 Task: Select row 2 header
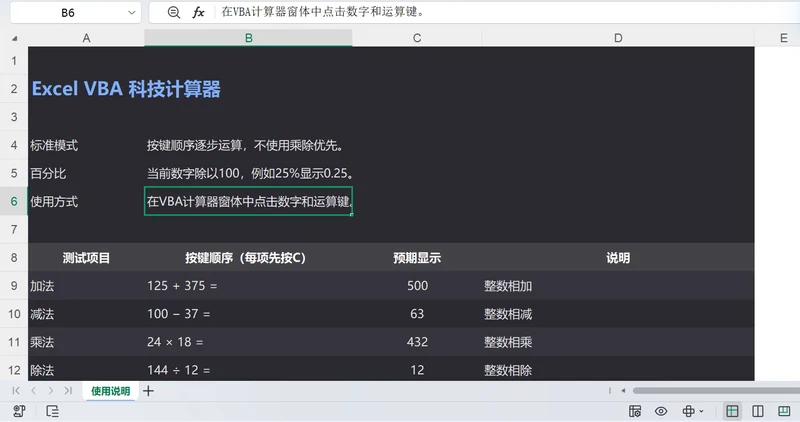(14, 89)
